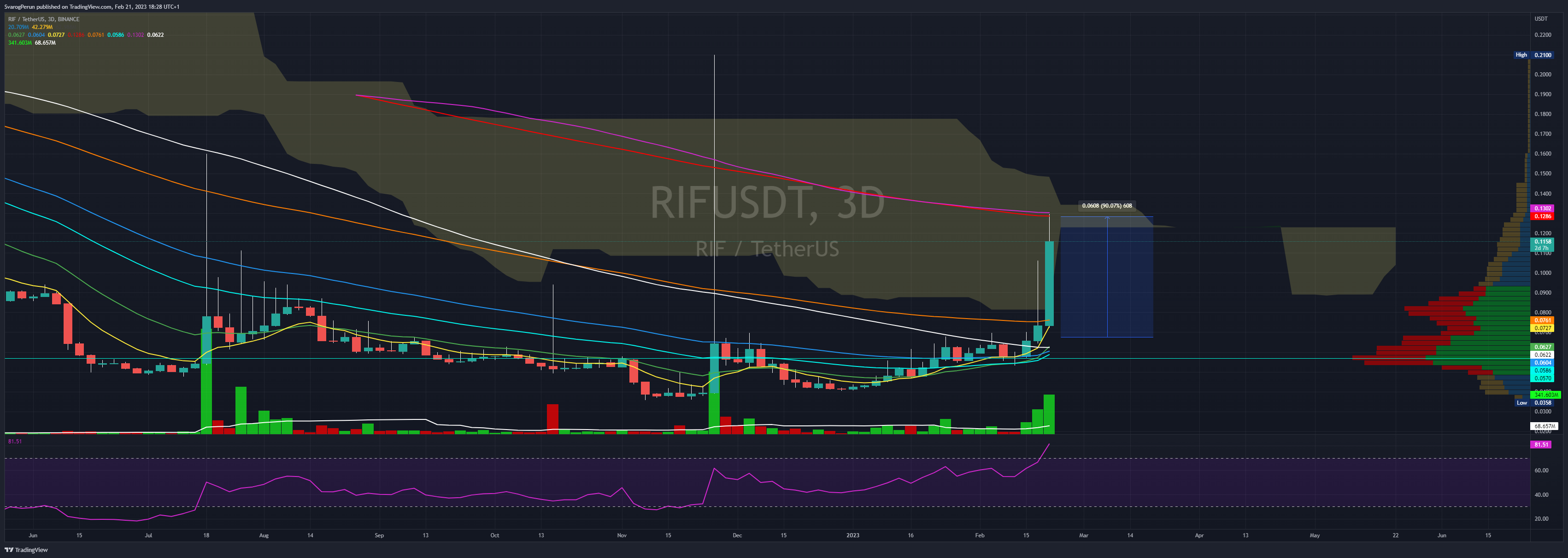The image size is (1568, 558).
Task: Click the TradingView logo at bottom left
Action: (x=26, y=550)
